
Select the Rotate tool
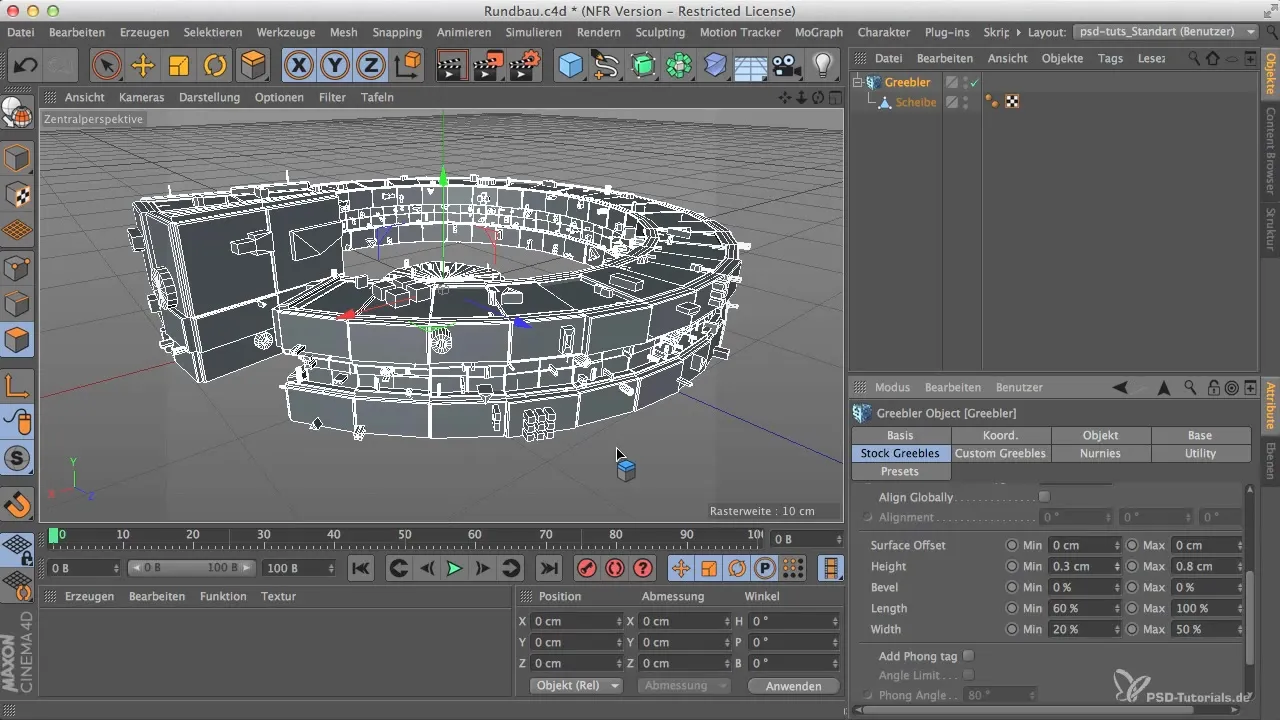pyautogui.click(x=215, y=66)
